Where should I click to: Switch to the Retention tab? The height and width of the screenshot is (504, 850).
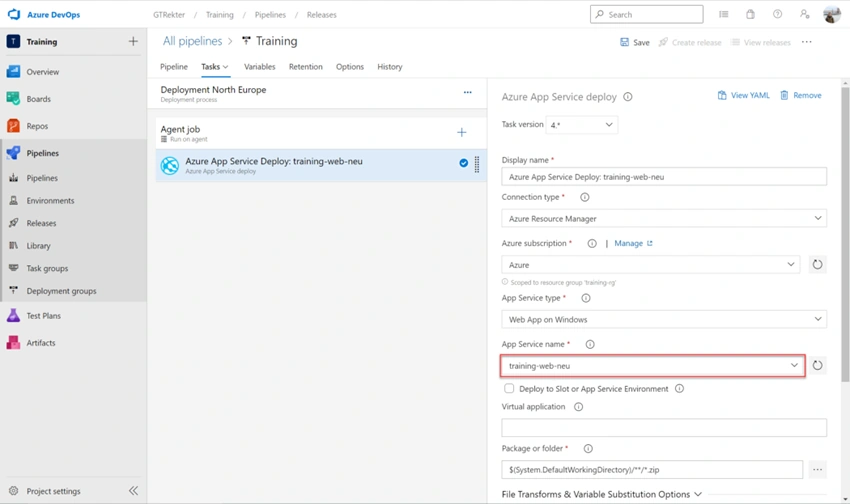pos(305,67)
